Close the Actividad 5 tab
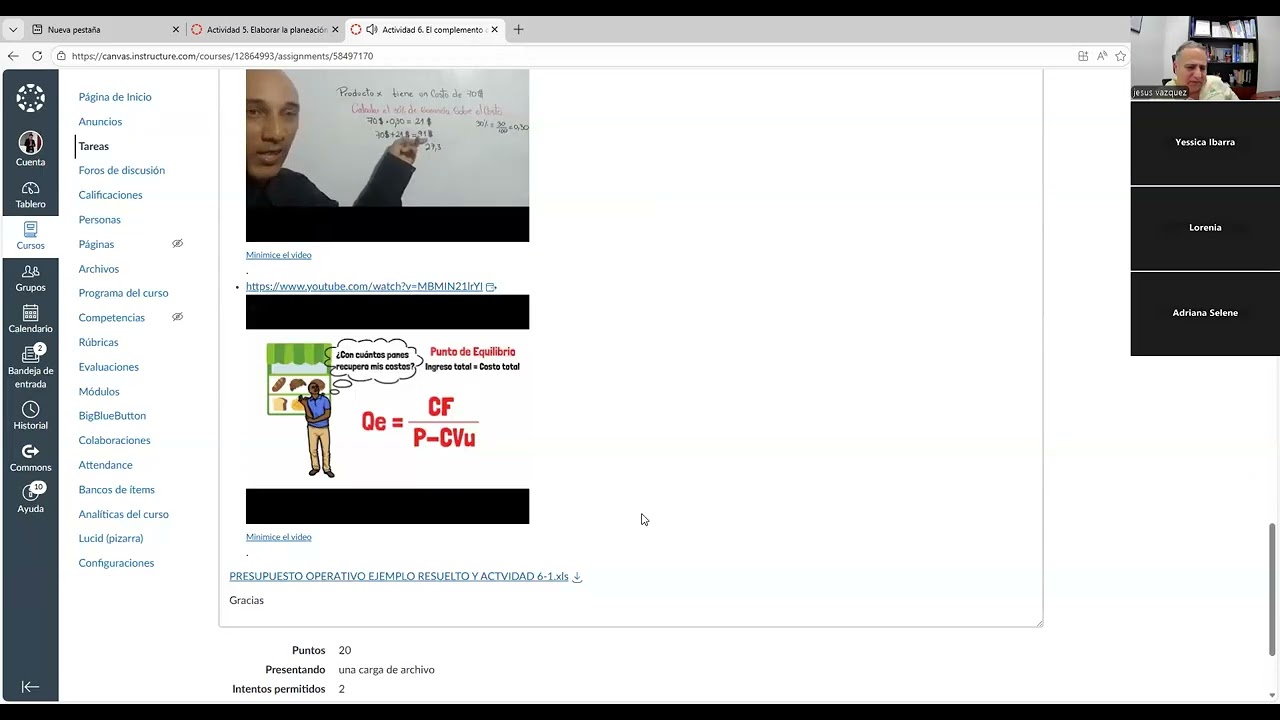The image size is (1280, 720). pos(335,30)
